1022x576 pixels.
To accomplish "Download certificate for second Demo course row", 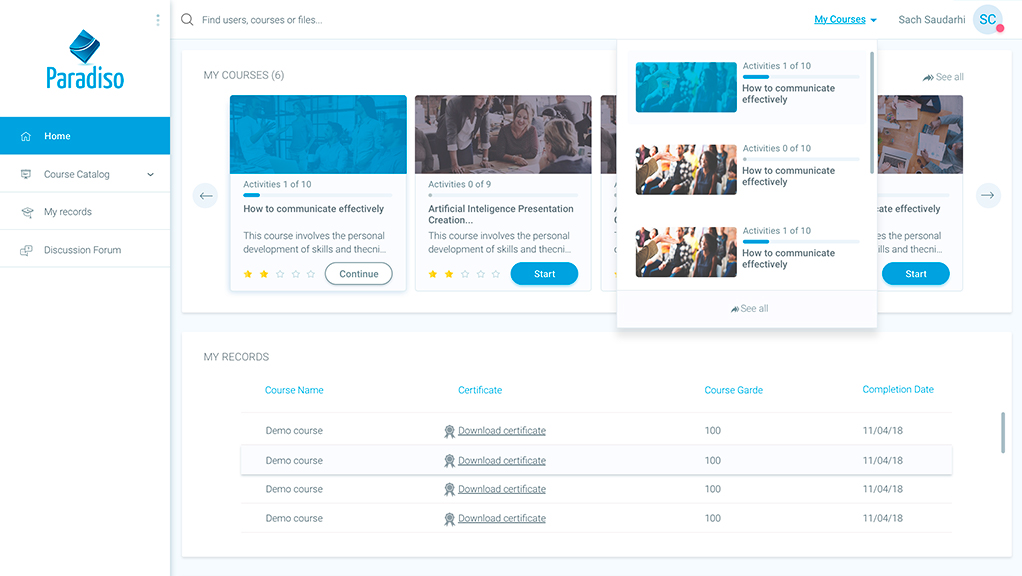I will (x=501, y=461).
